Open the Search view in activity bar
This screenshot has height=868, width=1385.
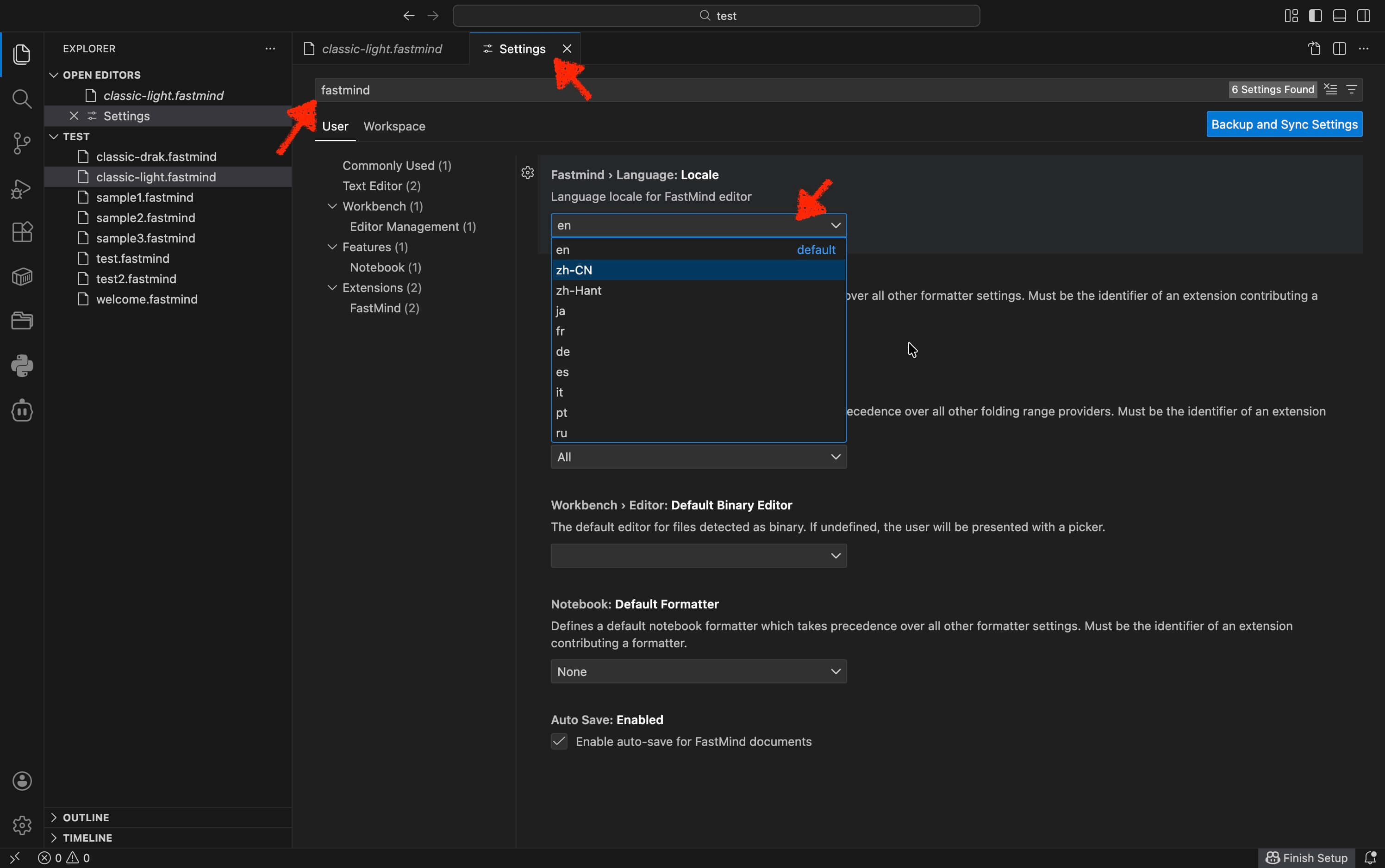(22, 99)
